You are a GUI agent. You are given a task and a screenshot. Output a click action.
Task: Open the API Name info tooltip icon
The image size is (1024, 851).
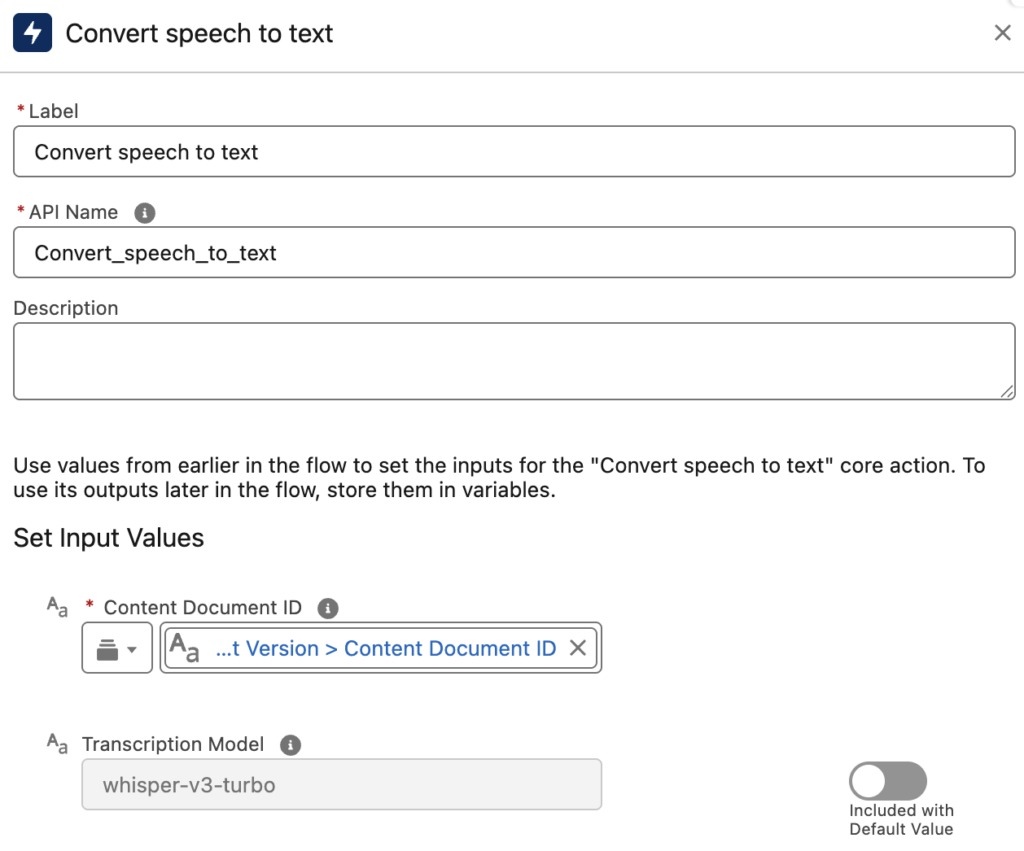144,213
